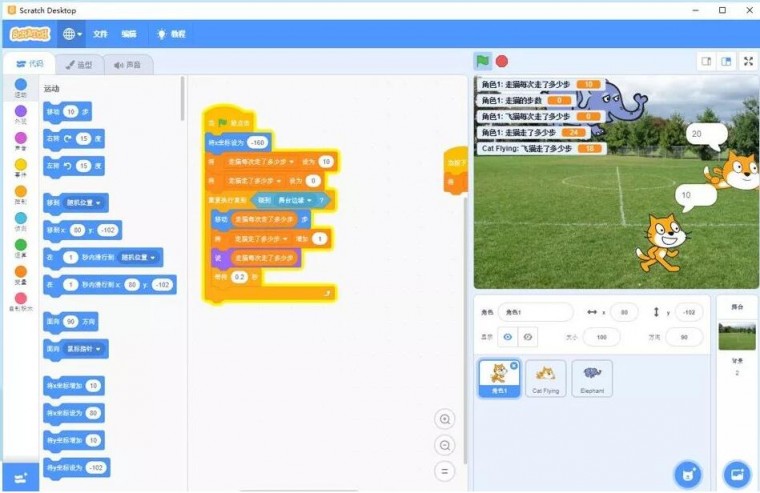Click the 等待 0.2 秒 script block
This screenshot has width=760, height=493.
[x=236, y=277]
